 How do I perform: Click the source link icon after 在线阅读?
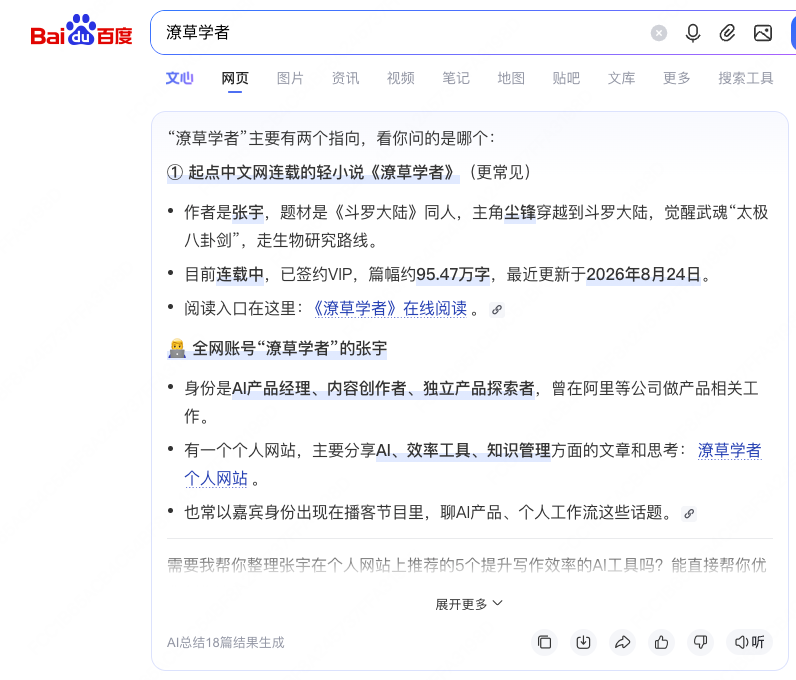[497, 309]
